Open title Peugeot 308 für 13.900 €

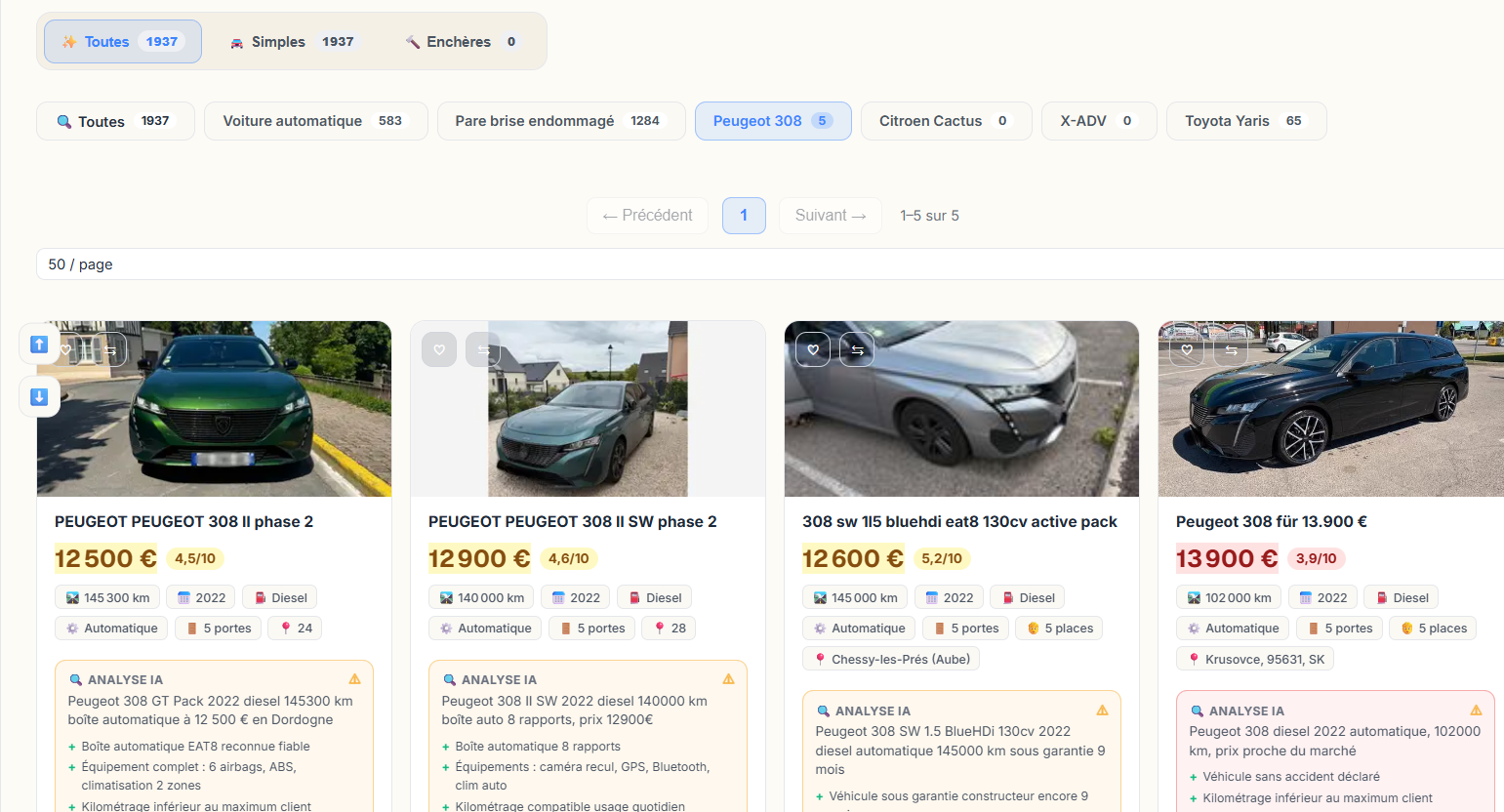click(x=1272, y=522)
